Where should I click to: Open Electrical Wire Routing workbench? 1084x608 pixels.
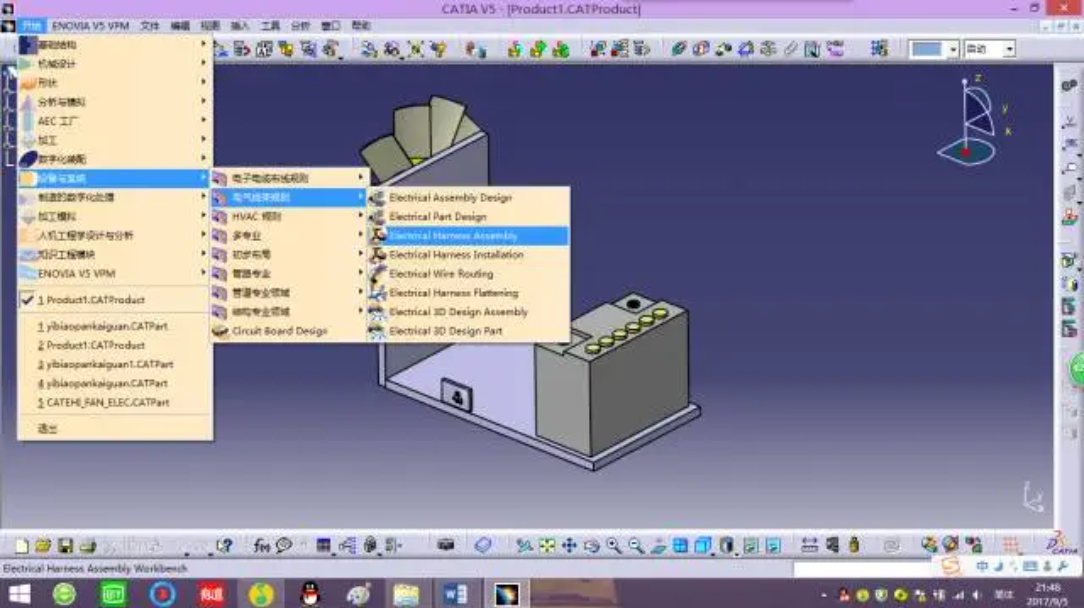(x=441, y=274)
